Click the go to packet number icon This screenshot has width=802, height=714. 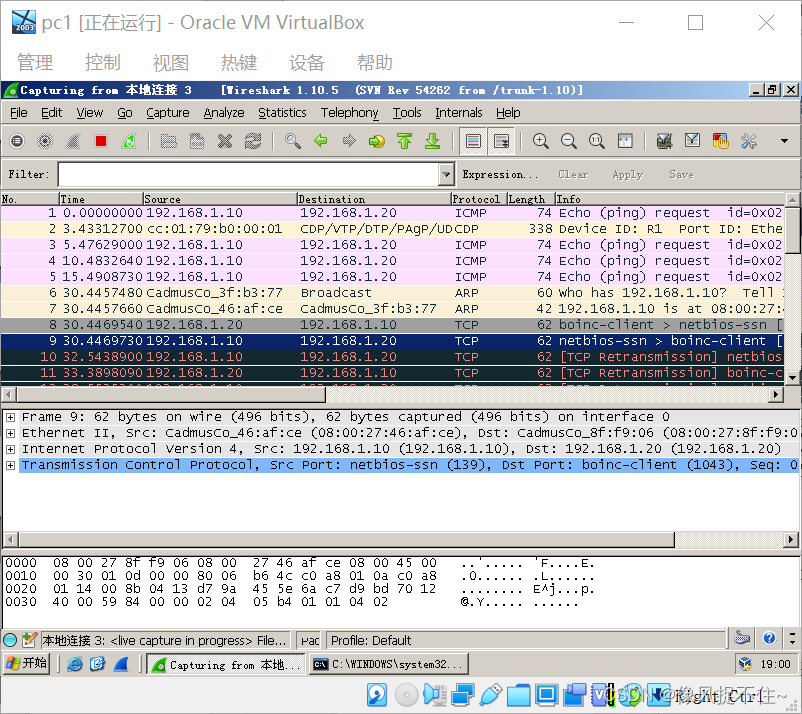coord(377,141)
